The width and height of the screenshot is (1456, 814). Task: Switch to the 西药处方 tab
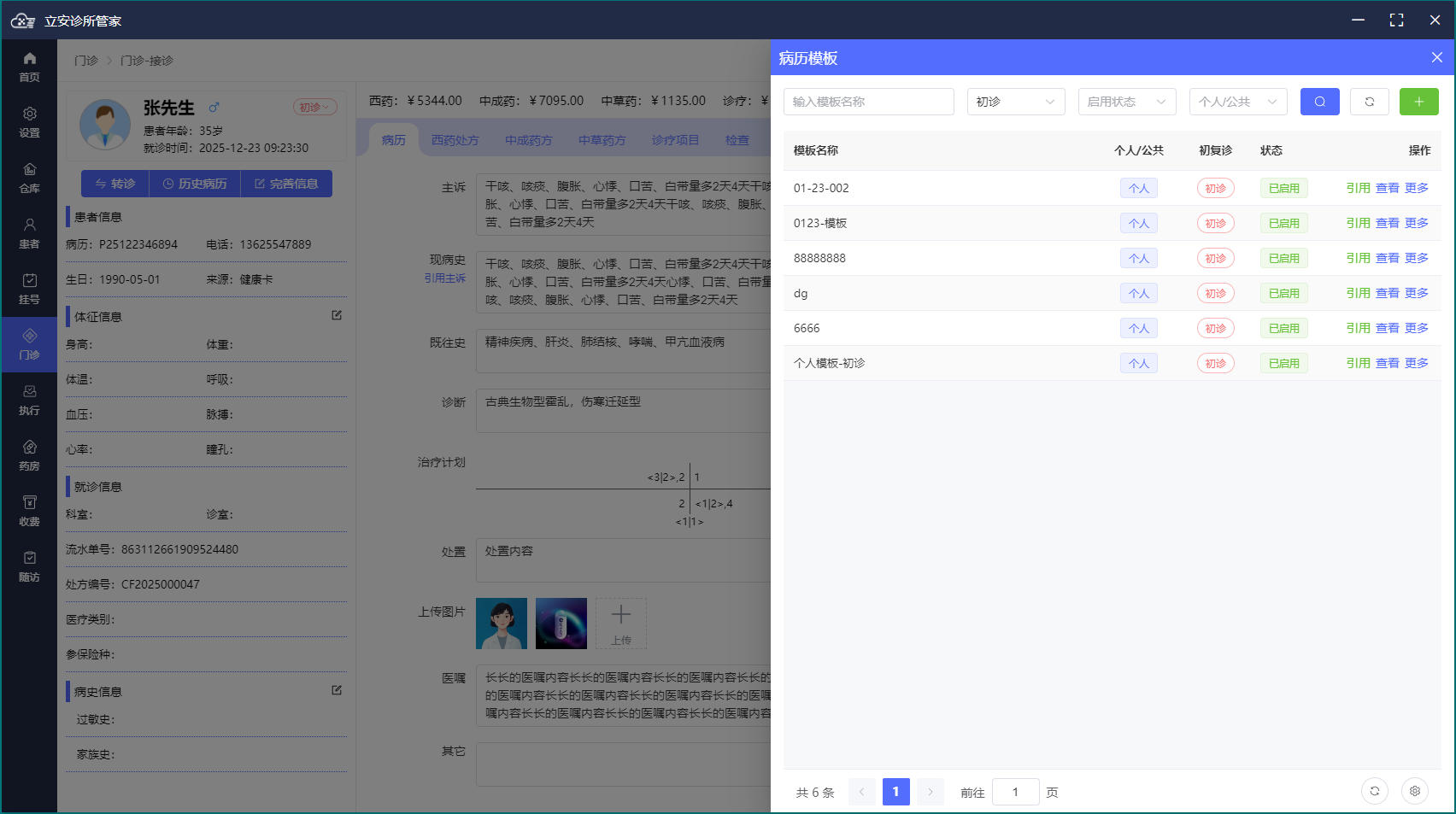point(455,140)
